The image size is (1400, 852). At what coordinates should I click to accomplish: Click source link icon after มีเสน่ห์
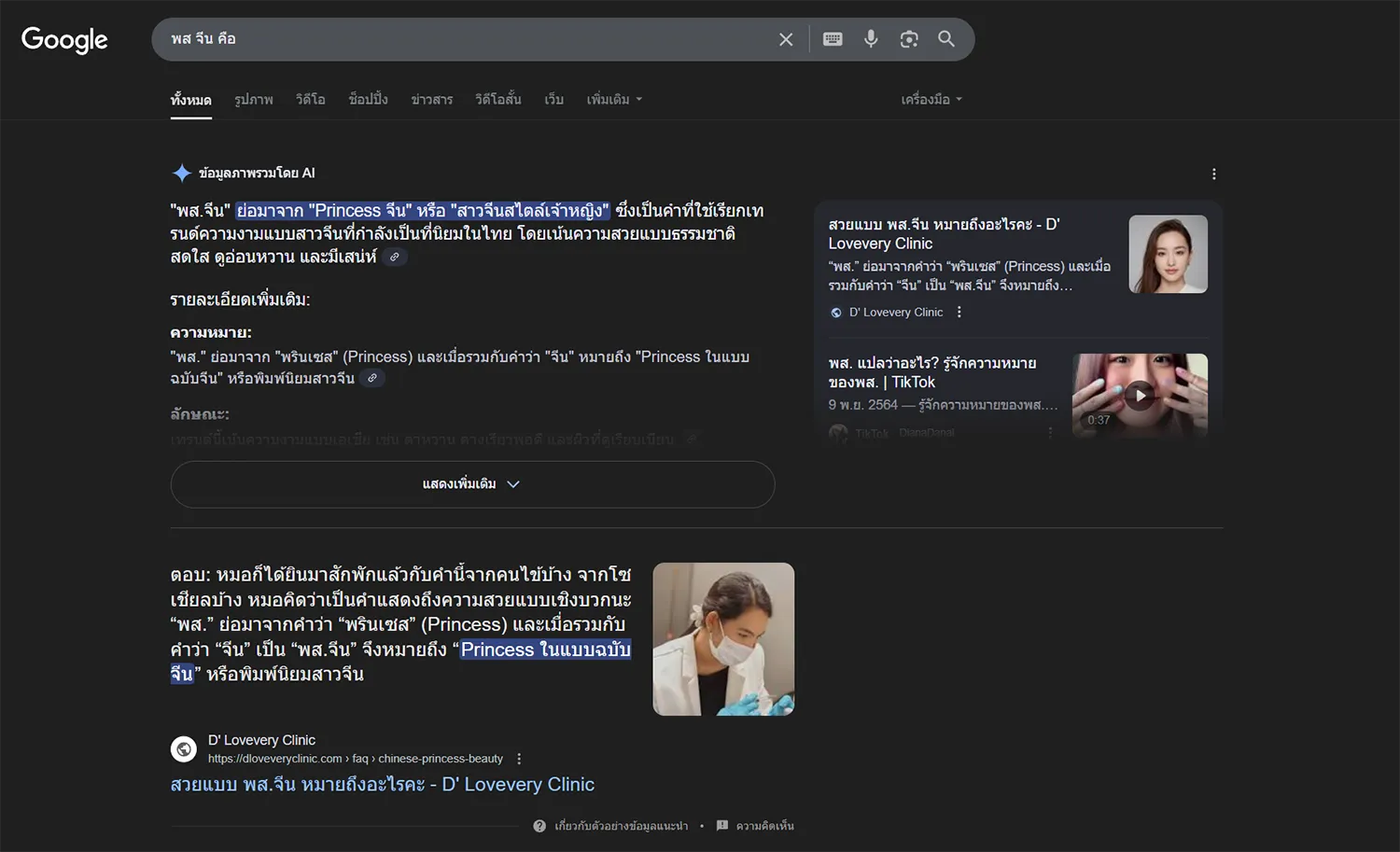point(395,257)
